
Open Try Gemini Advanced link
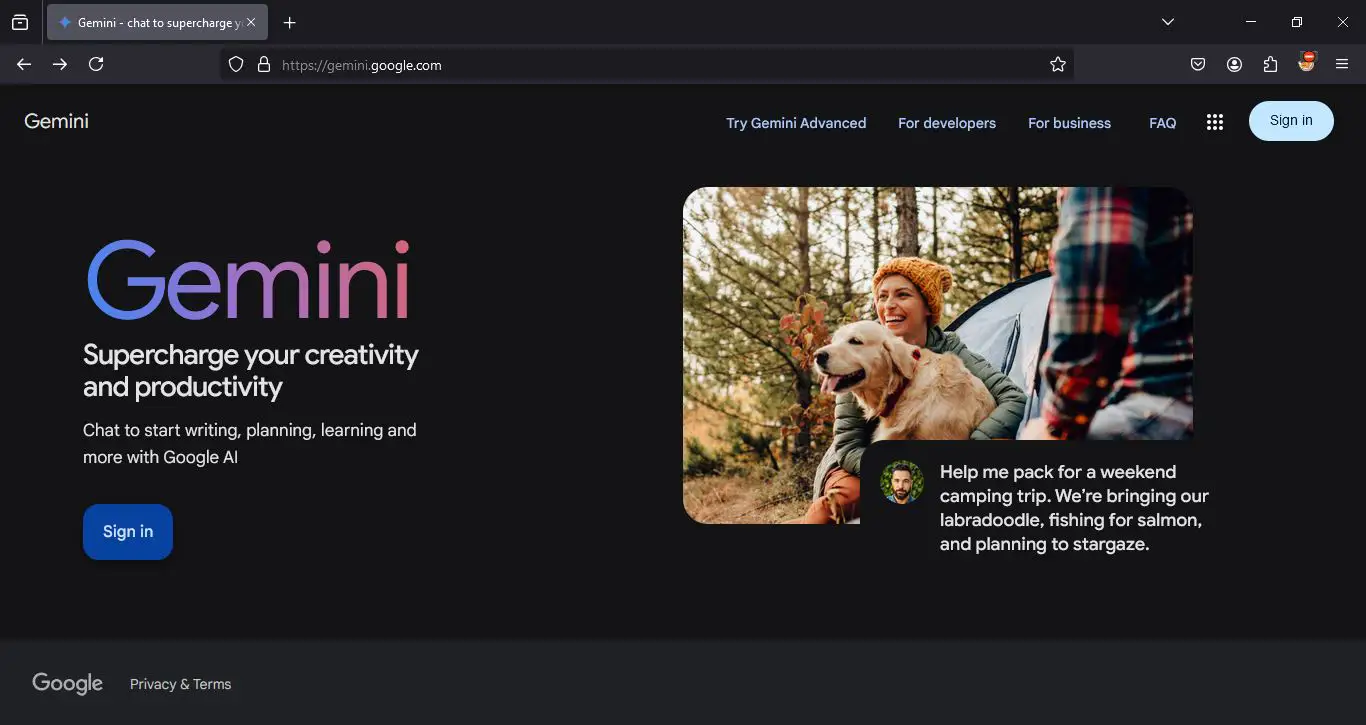pos(796,123)
